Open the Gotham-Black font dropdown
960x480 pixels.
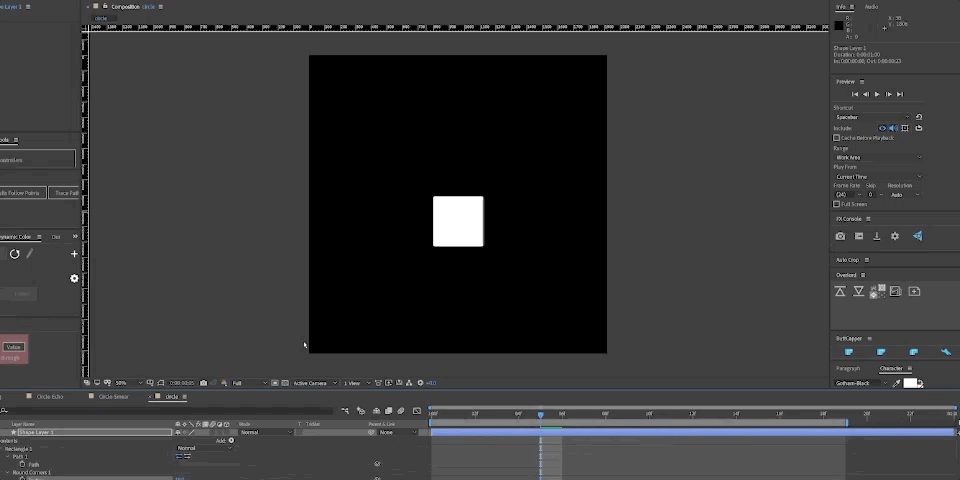tap(861, 383)
